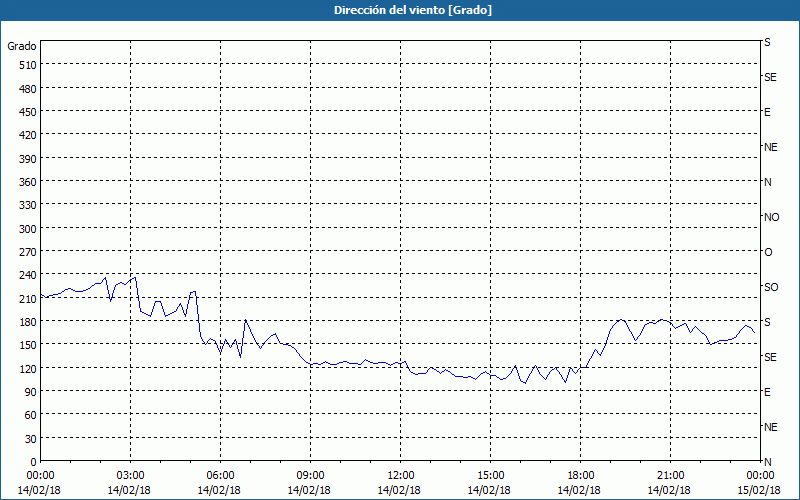
Task: Select the 'E' compass label at 90 level
Action: pyautogui.click(x=767, y=392)
